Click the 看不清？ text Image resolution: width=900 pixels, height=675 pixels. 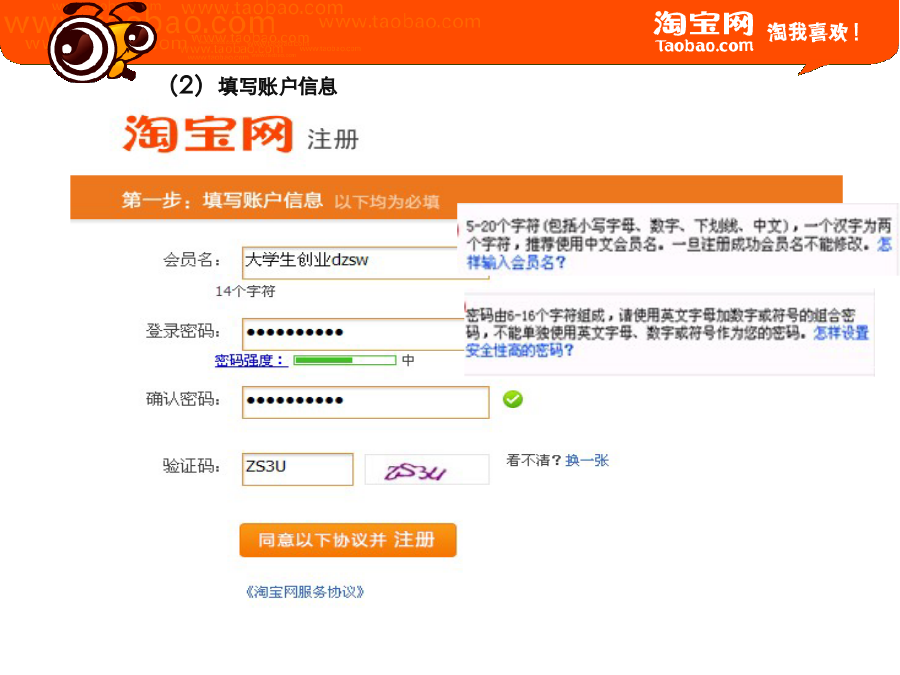[534, 460]
